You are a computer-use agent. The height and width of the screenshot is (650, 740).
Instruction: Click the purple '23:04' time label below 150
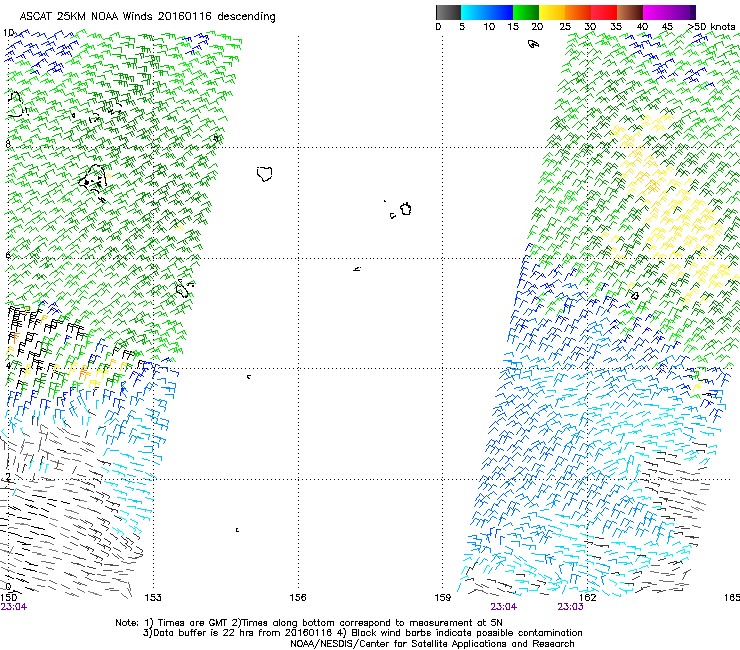point(14,607)
